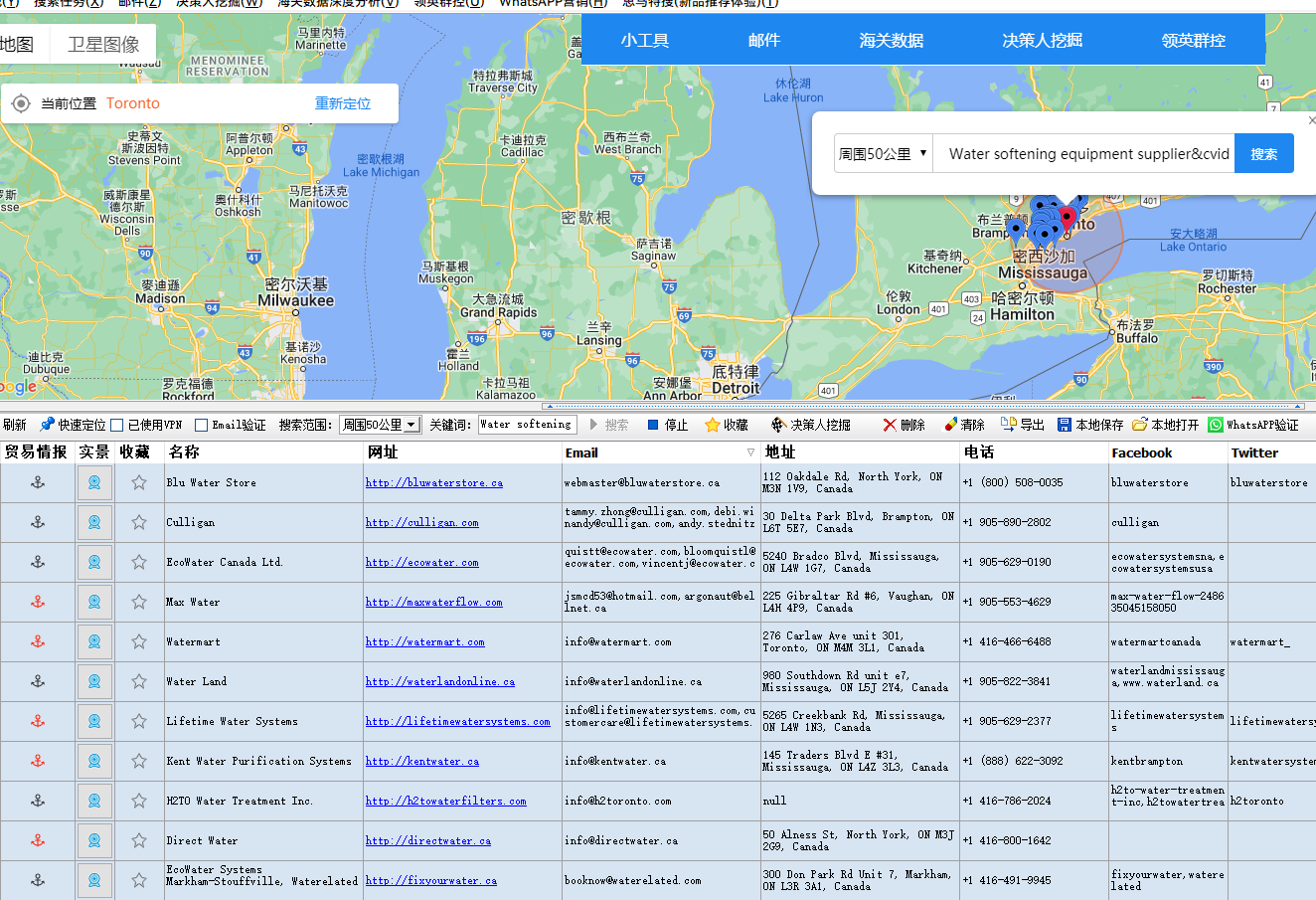The width and height of the screenshot is (1316, 900).
Task: Click the 收藏 star toolbar button
Action: pos(727,425)
